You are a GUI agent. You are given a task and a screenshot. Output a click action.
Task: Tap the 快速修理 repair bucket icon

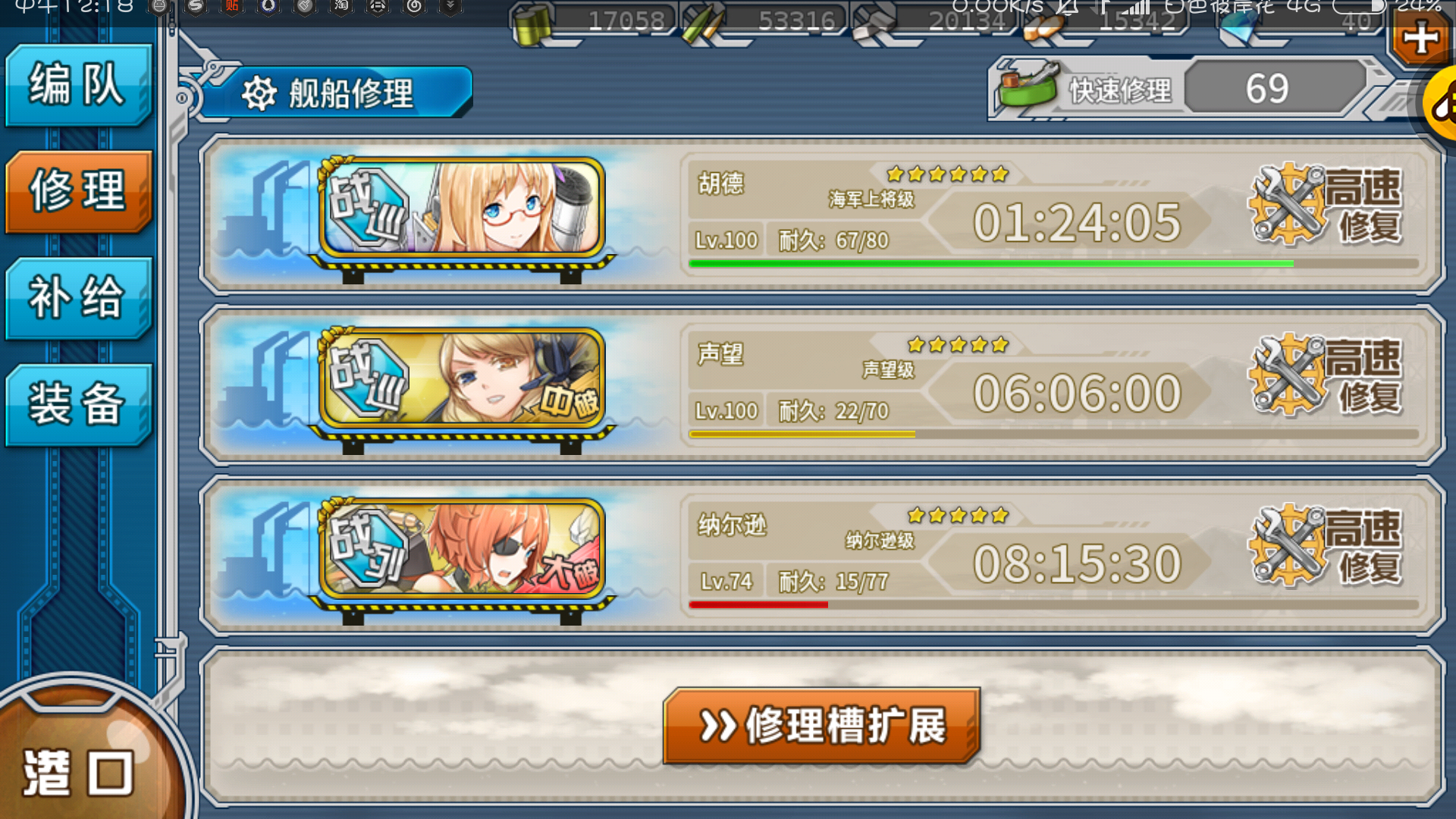[x=1028, y=86]
